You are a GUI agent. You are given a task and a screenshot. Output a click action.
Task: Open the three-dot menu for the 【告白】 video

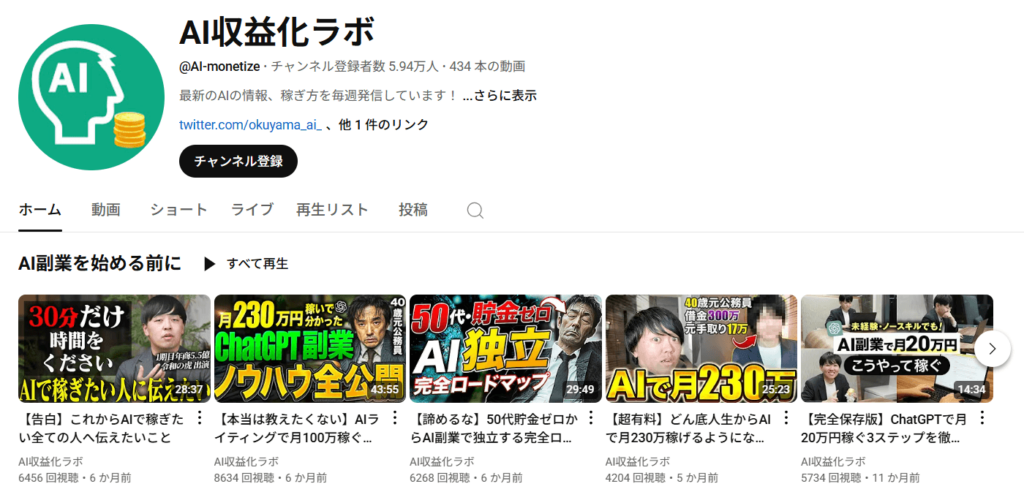[x=200, y=418]
